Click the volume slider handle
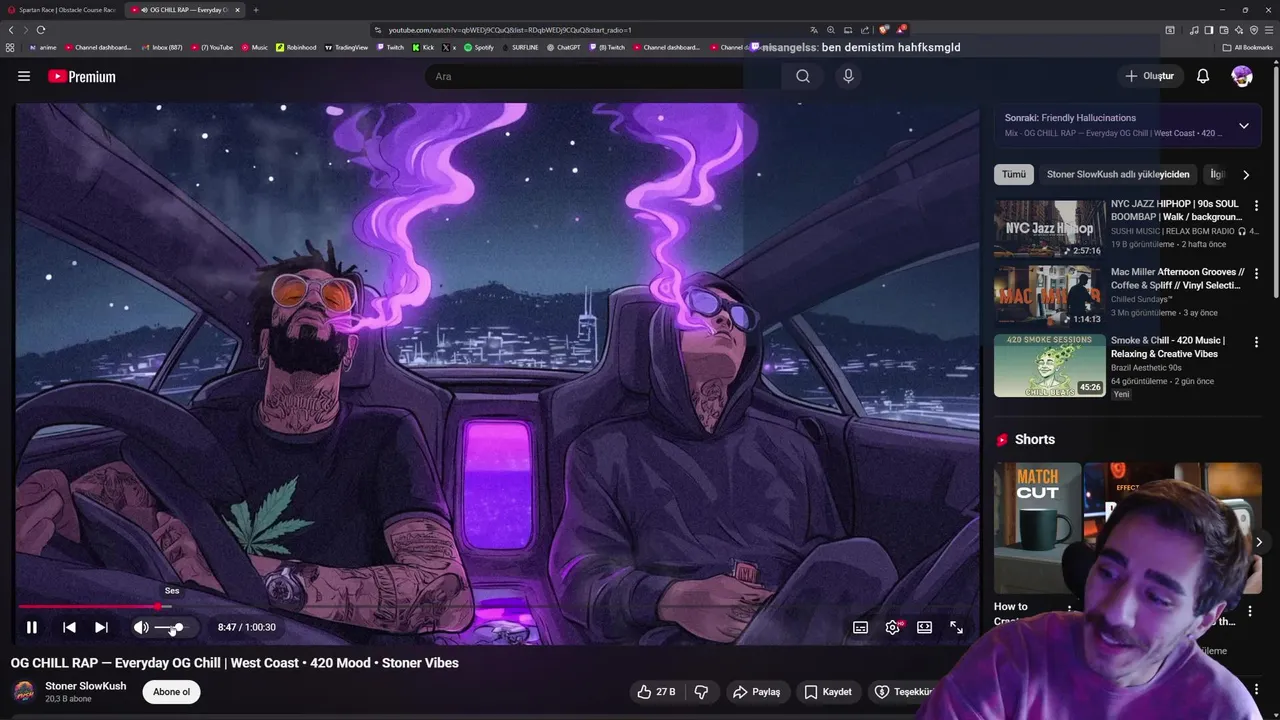 [x=178, y=627]
